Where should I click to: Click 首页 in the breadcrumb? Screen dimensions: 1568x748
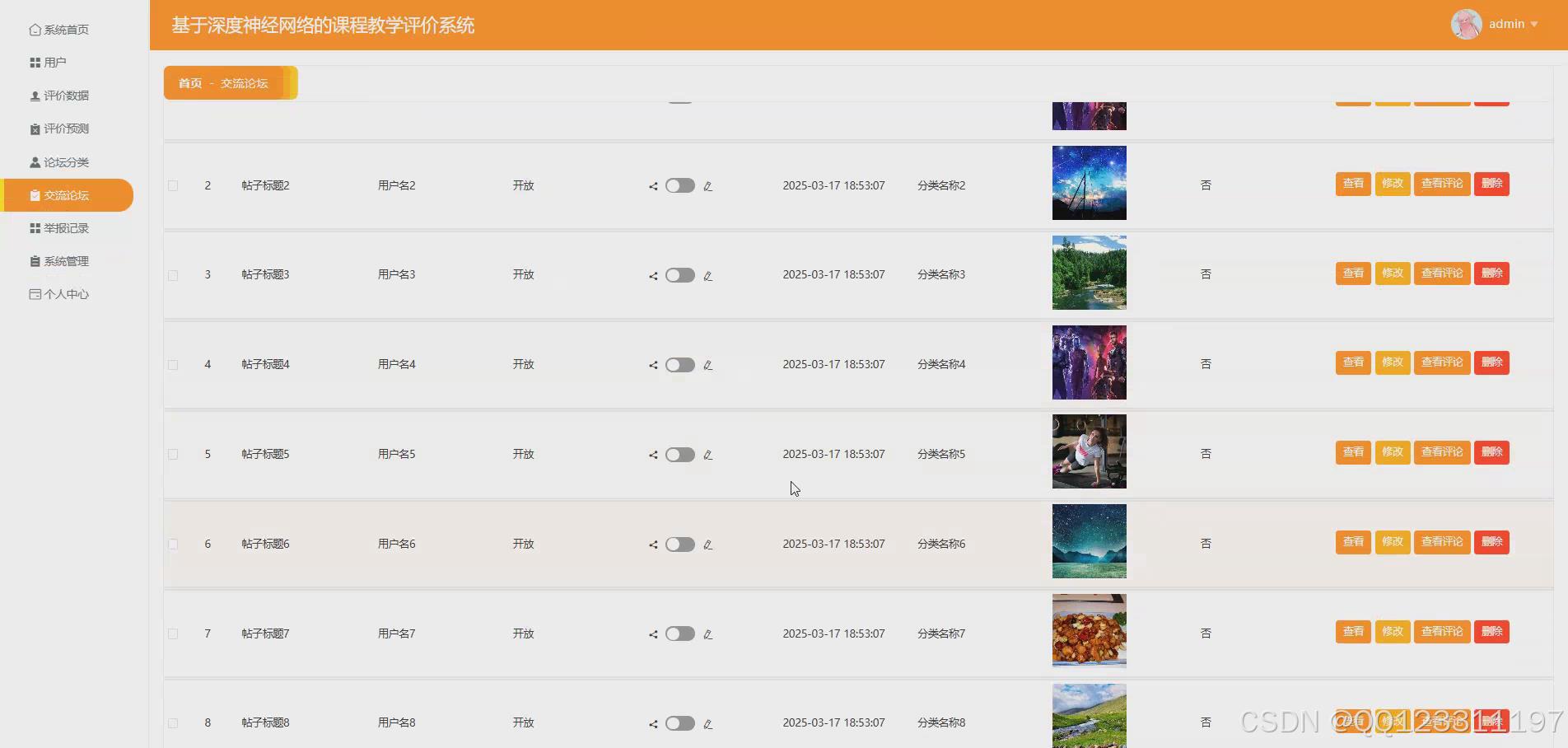(x=190, y=83)
